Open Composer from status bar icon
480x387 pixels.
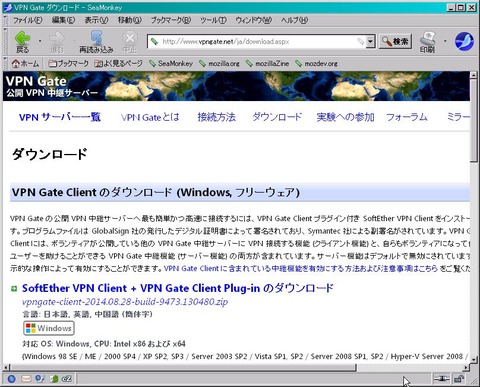(54, 379)
